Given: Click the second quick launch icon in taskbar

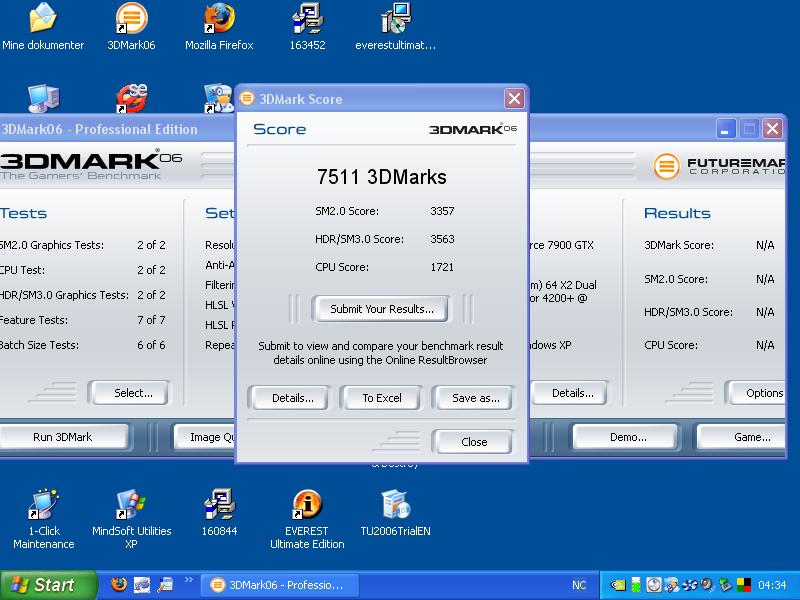Looking at the screenshot, I should pos(142,584).
